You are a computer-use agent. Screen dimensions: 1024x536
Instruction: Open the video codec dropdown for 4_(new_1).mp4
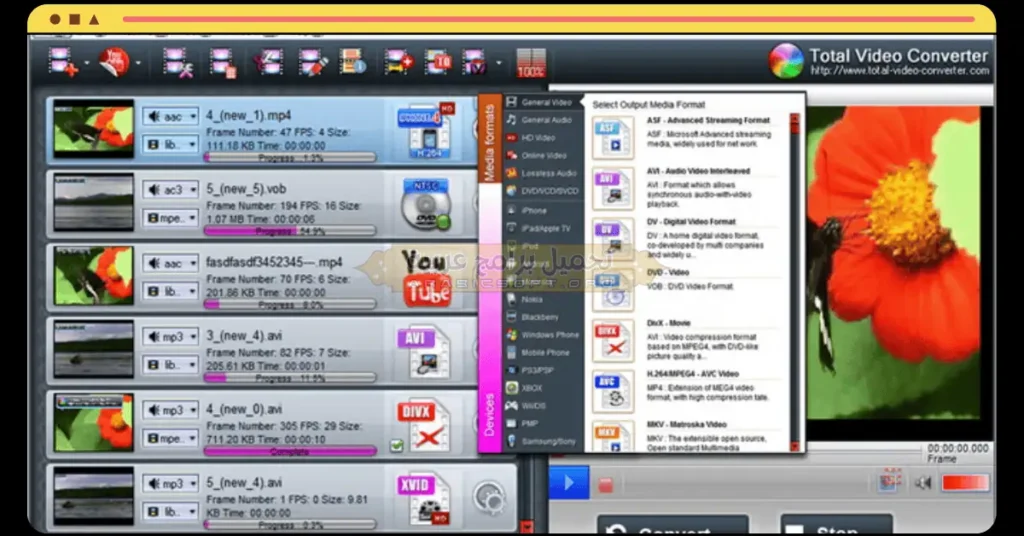click(170, 144)
